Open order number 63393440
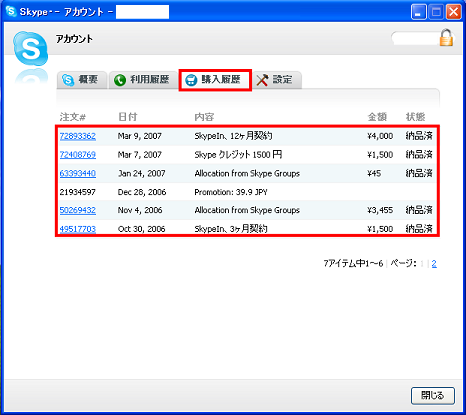The image size is (466, 415). (78, 173)
